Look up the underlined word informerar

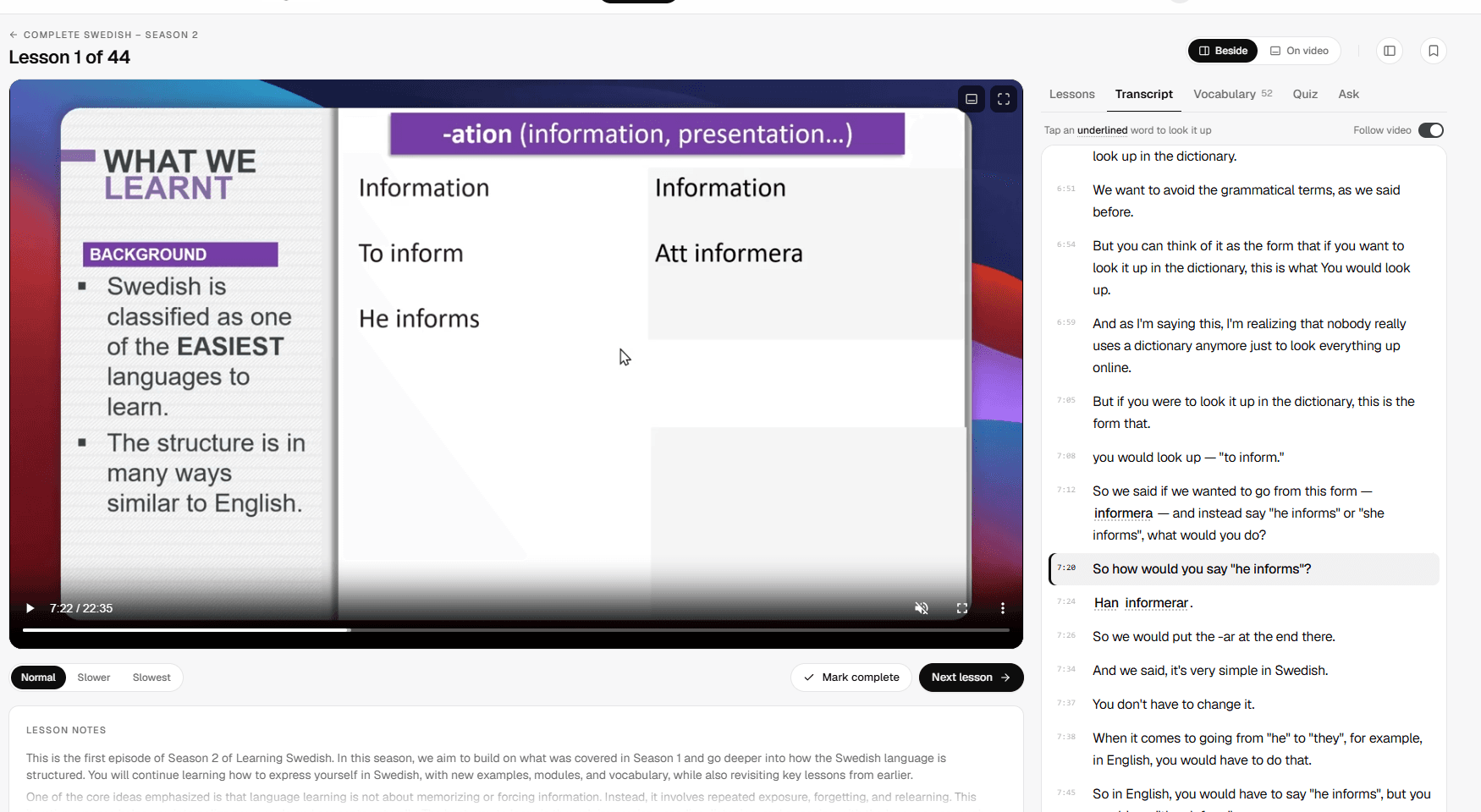click(1157, 603)
